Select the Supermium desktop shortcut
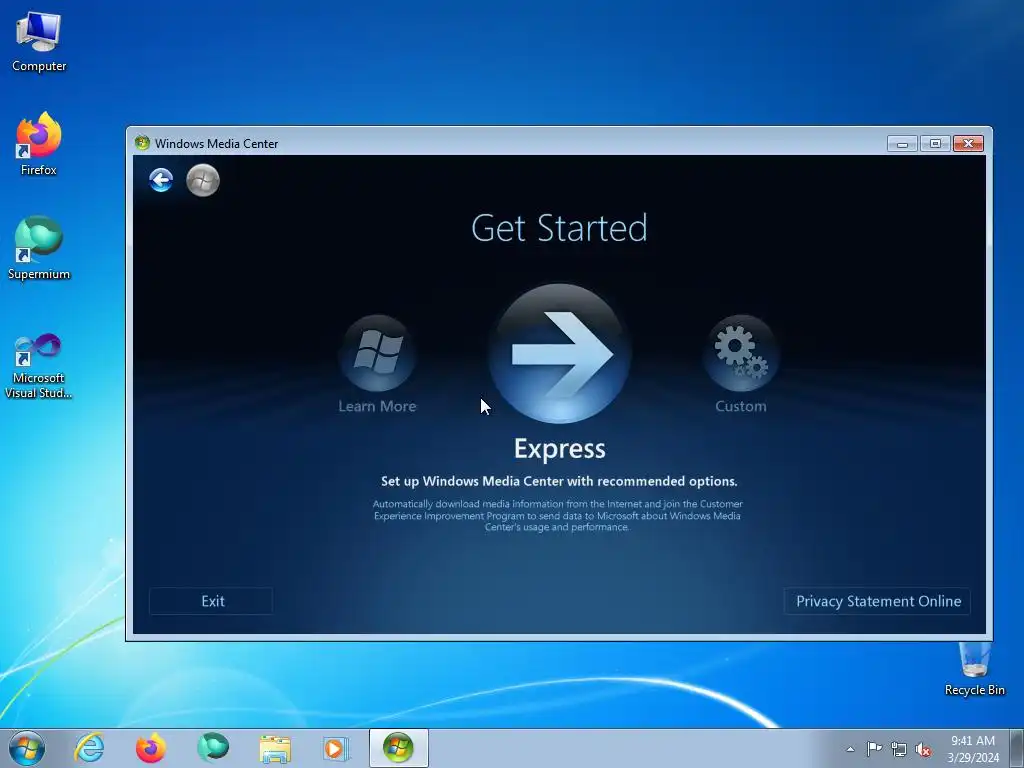The width and height of the screenshot is (1024, 768). click(39, 249)
